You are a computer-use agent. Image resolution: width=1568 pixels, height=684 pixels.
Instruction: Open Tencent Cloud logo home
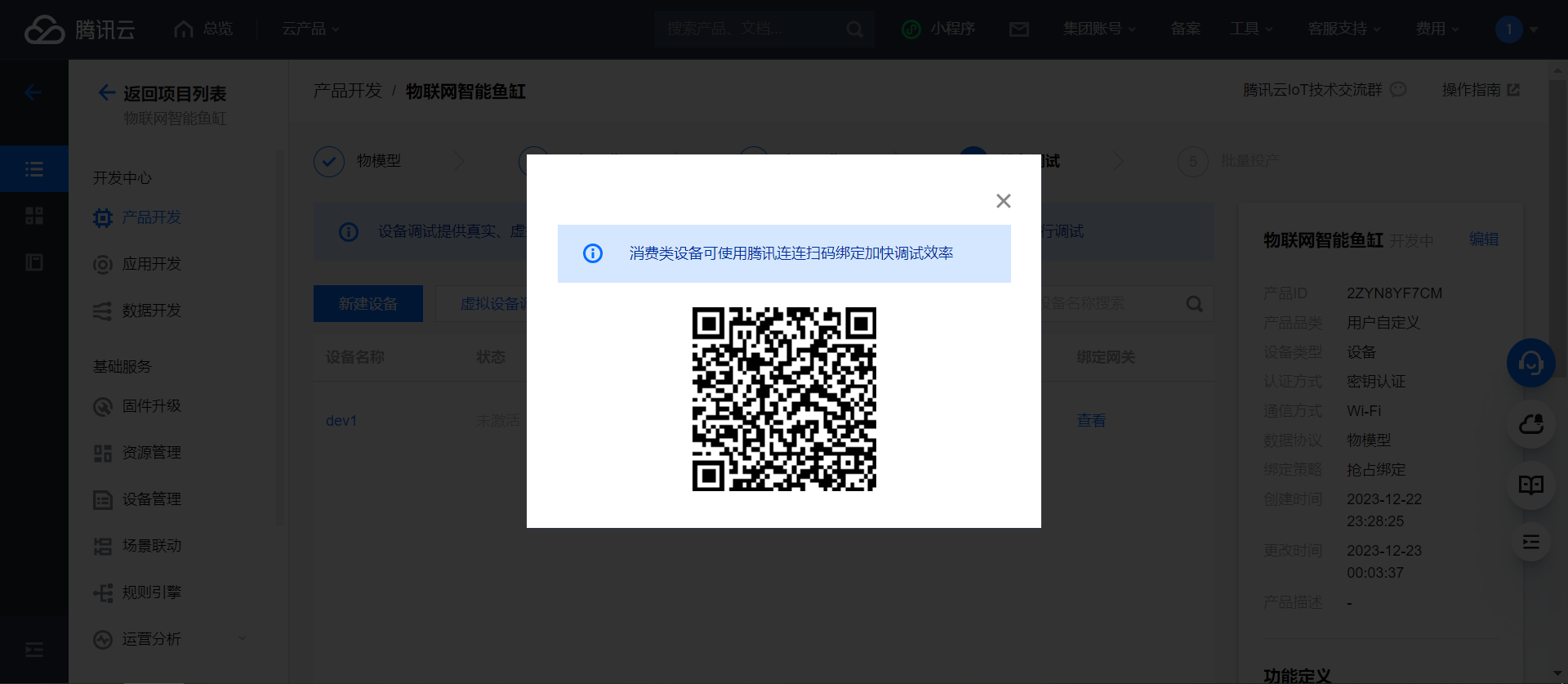pos(80,29)
